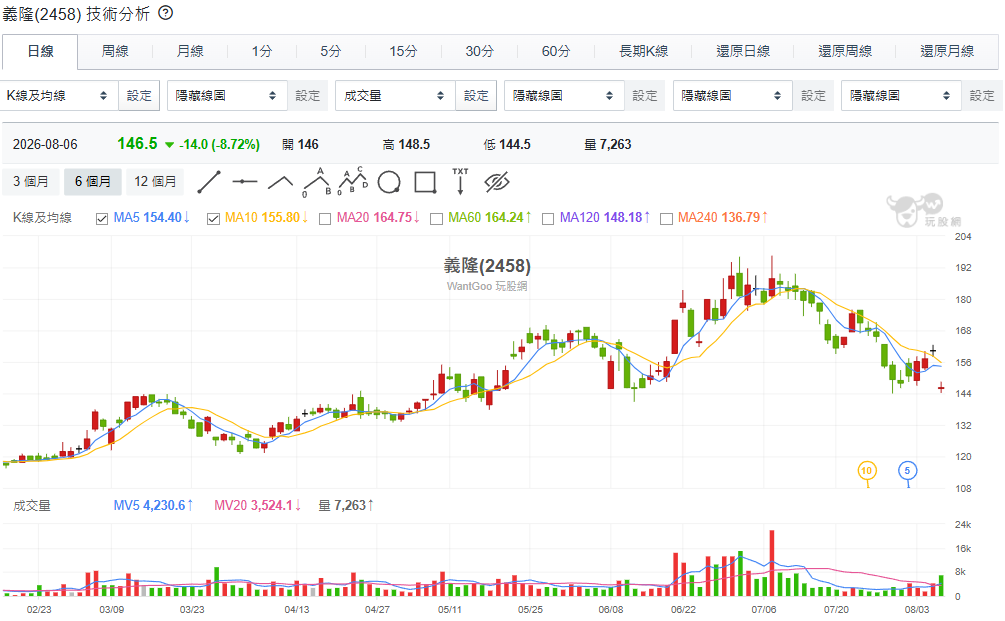Click 設定 beside the first 隱藏線圖

[x=308, y=95]
